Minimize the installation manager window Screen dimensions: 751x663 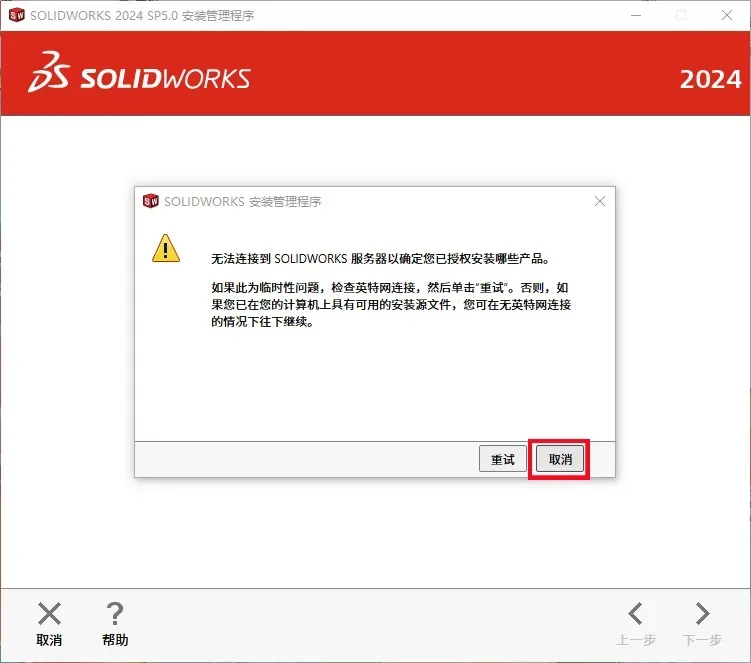click(636, 15)
